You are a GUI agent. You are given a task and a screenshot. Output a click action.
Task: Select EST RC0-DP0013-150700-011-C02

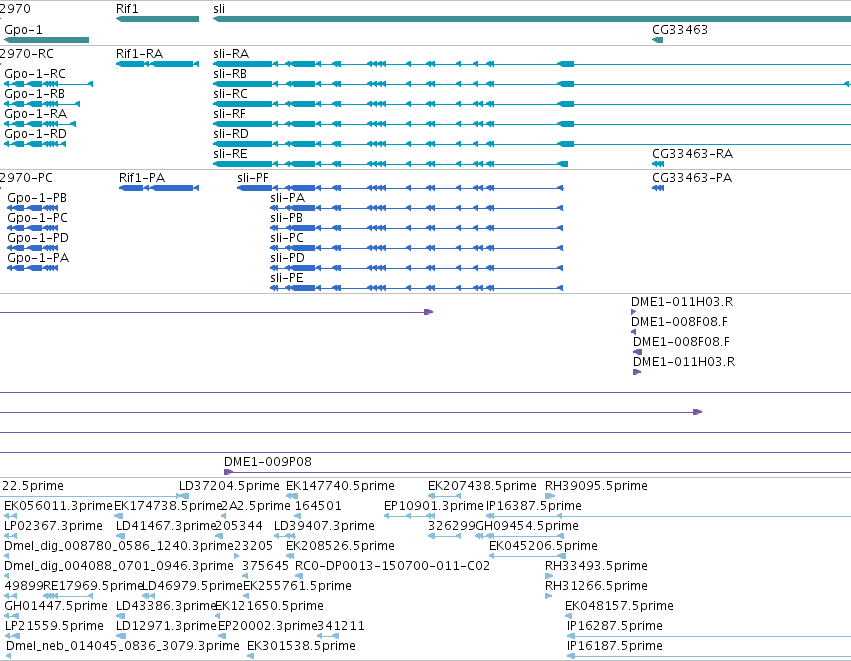[x=392, y=566]
